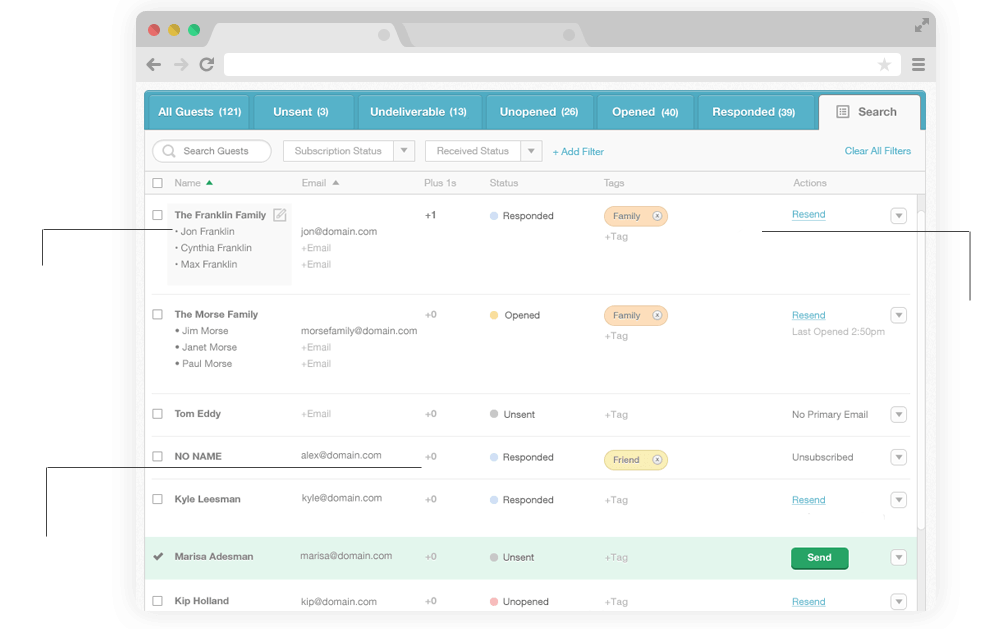Click the + Add Filter link
Viewport: 991px width, 629px height.
578,152
